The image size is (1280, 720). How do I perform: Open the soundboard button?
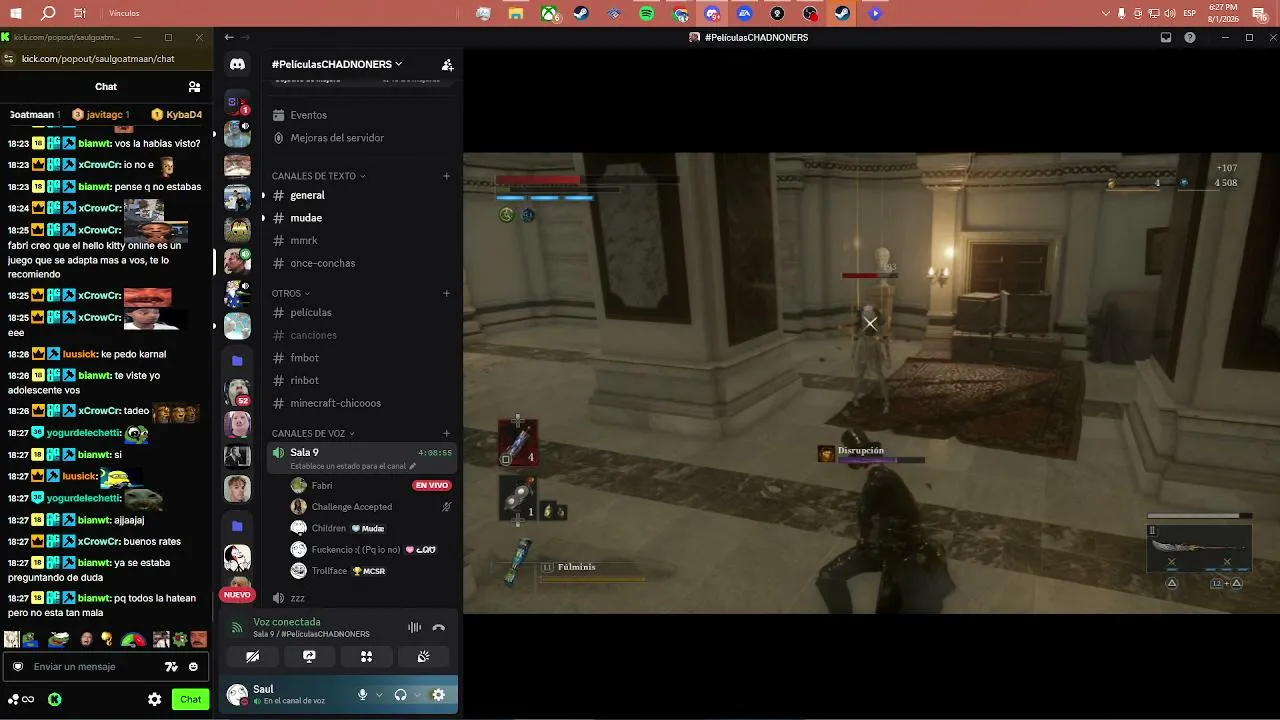423,656
